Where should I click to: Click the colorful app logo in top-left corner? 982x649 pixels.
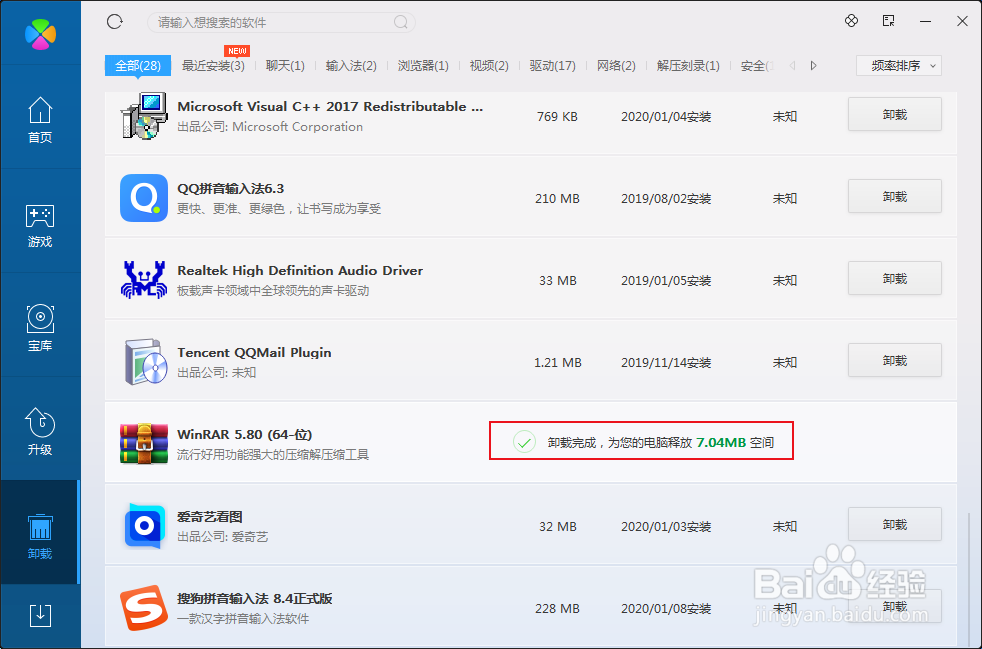40,32
